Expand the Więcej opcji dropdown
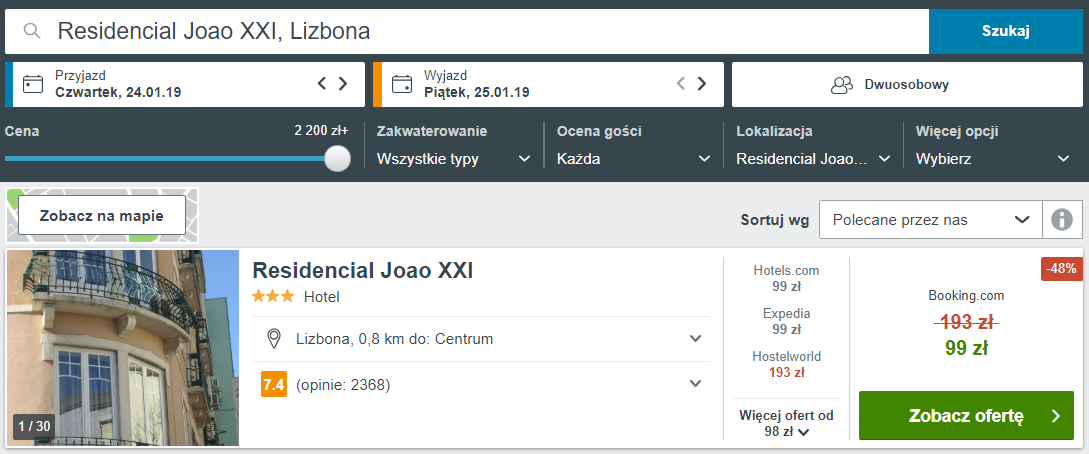Viewport: 1089px width, 454px height. [x=993, y=159]
